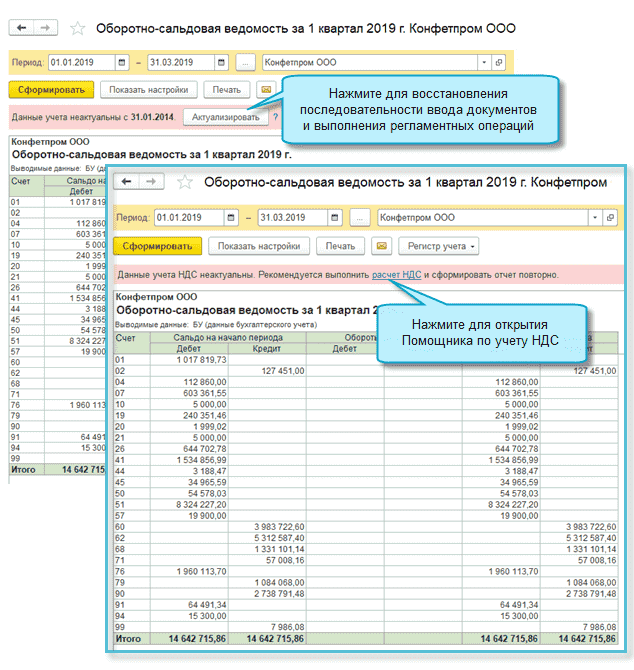Add rear window report to favorites star

click(77, 29)
